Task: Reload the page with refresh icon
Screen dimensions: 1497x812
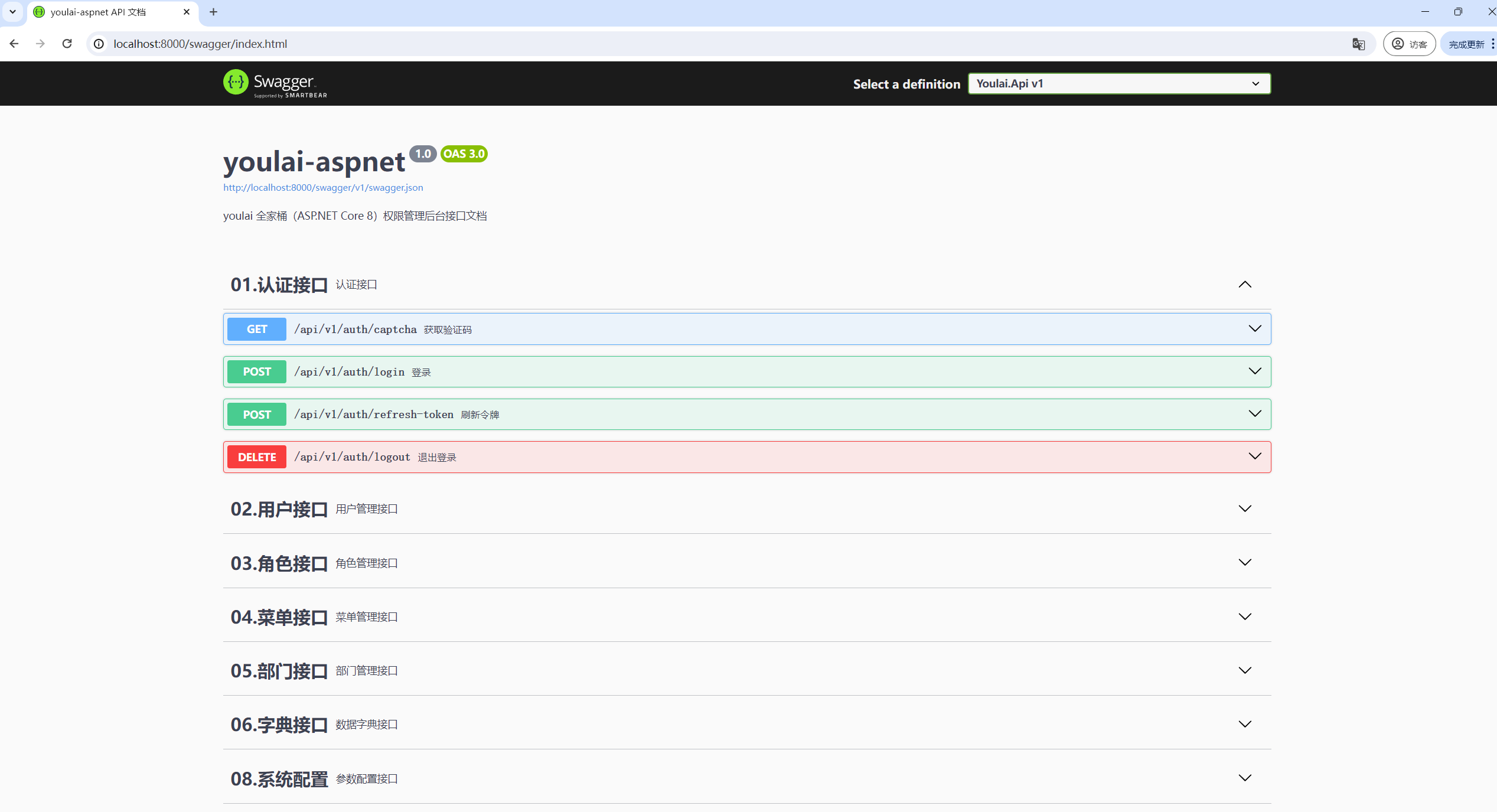Action: 67,44
